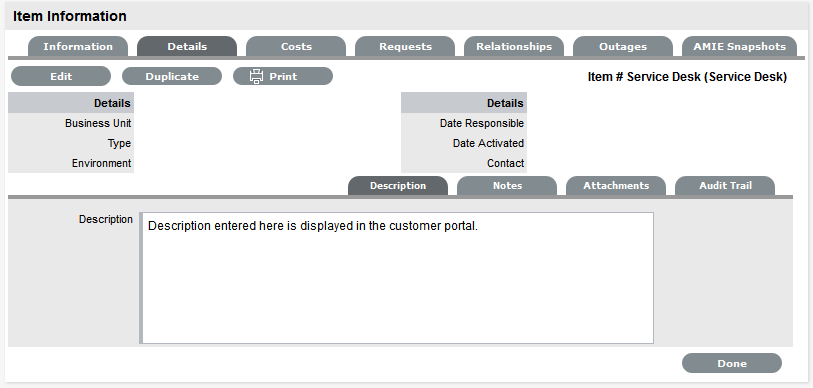Switch to the Notes sub-tab
Screen dimensions: 813x388
point(507,186)
